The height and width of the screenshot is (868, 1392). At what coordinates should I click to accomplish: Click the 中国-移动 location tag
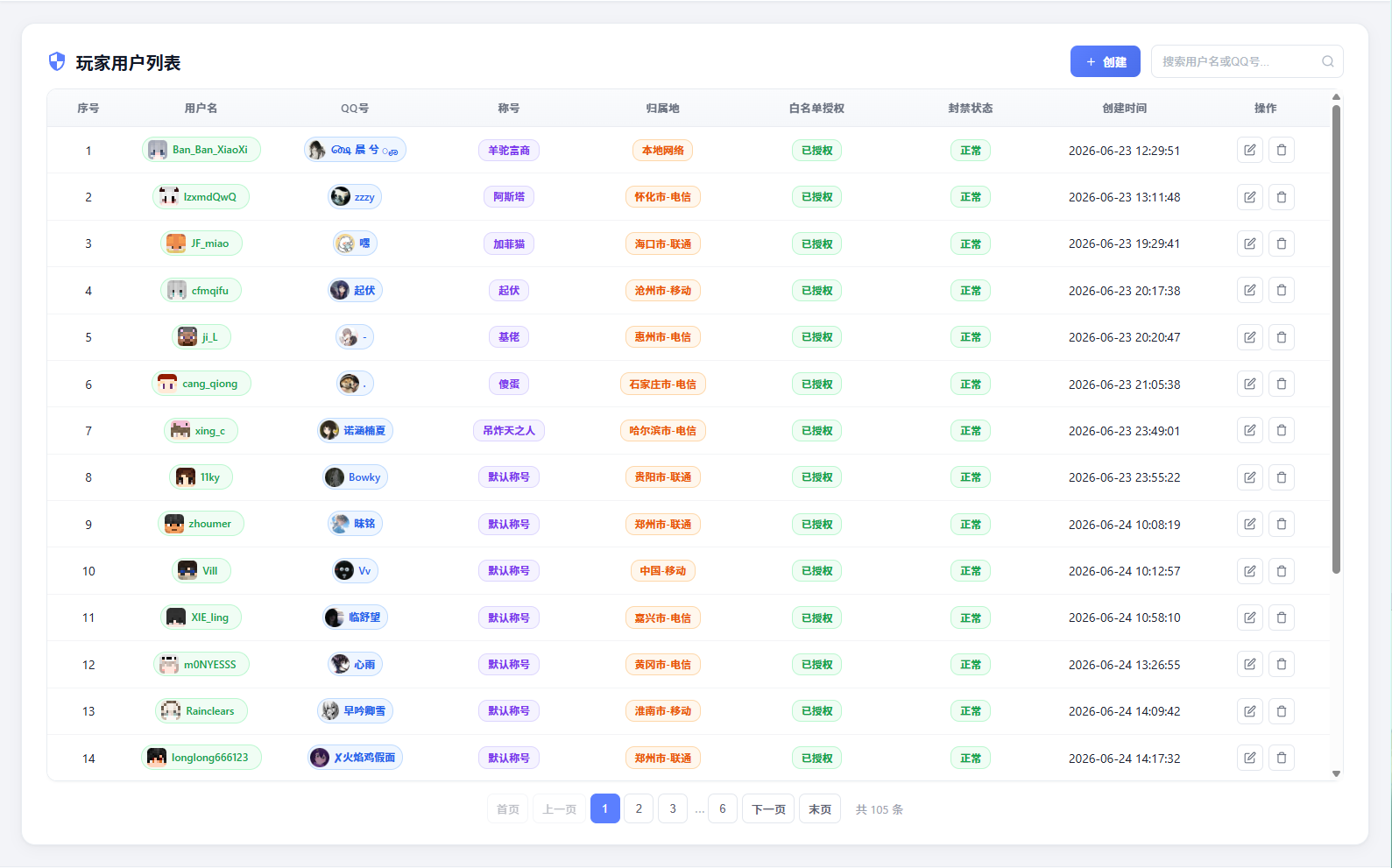click(663, 571)
